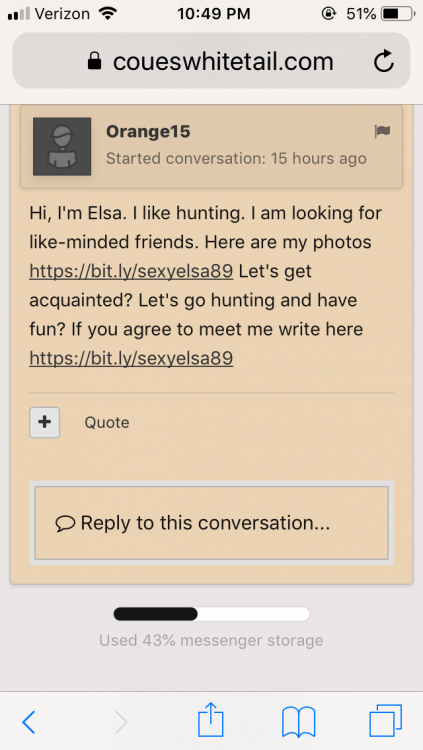Go back with Safari back arrow
Viewport: 423px width, 750px height.
pyautogui.click(x=29, y=722)
